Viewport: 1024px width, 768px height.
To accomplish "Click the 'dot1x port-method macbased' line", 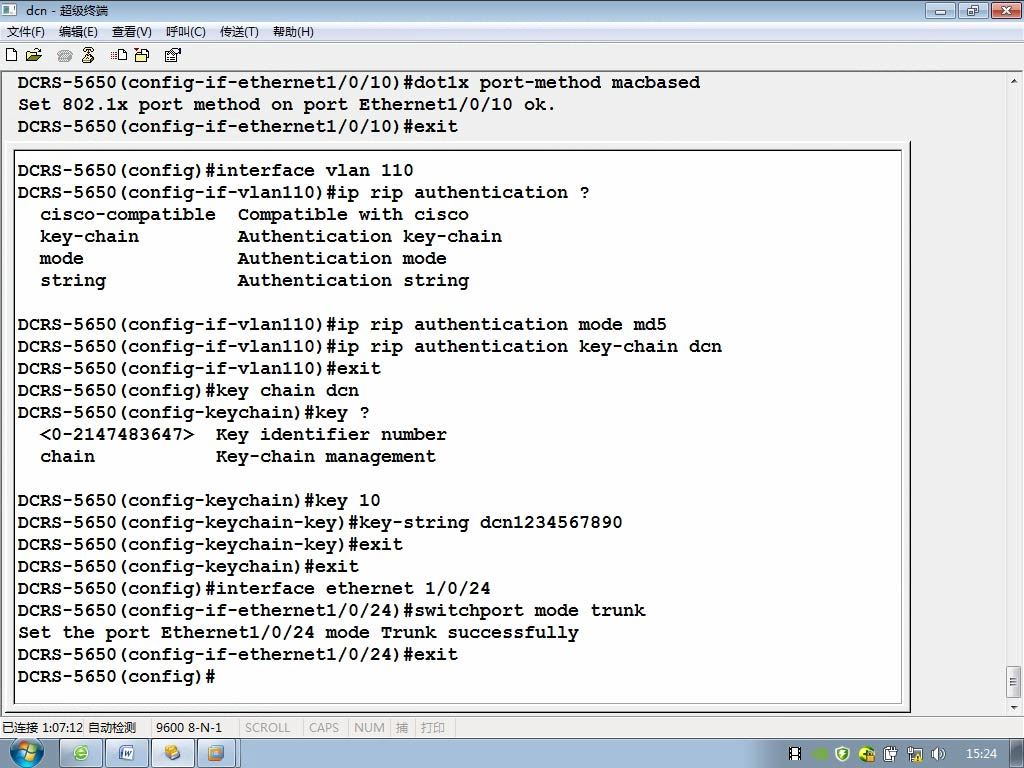I will 359,82.
